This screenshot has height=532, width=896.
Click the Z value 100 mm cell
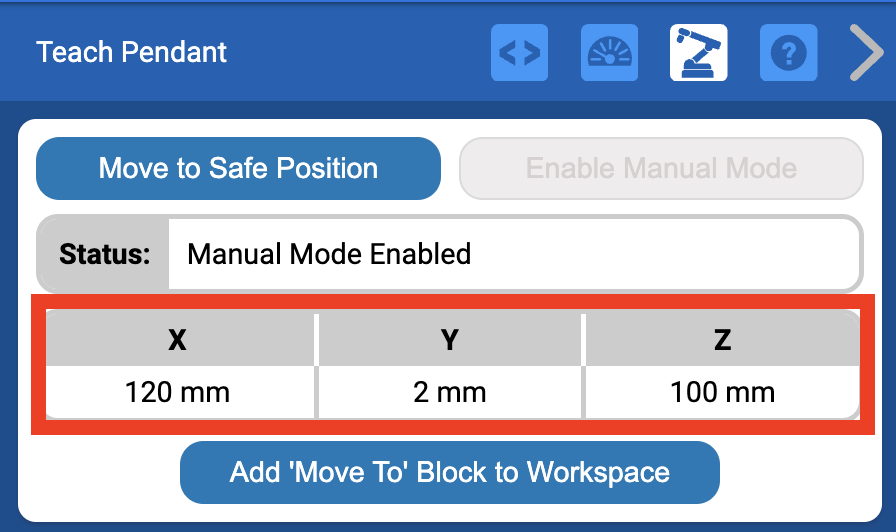722,392
